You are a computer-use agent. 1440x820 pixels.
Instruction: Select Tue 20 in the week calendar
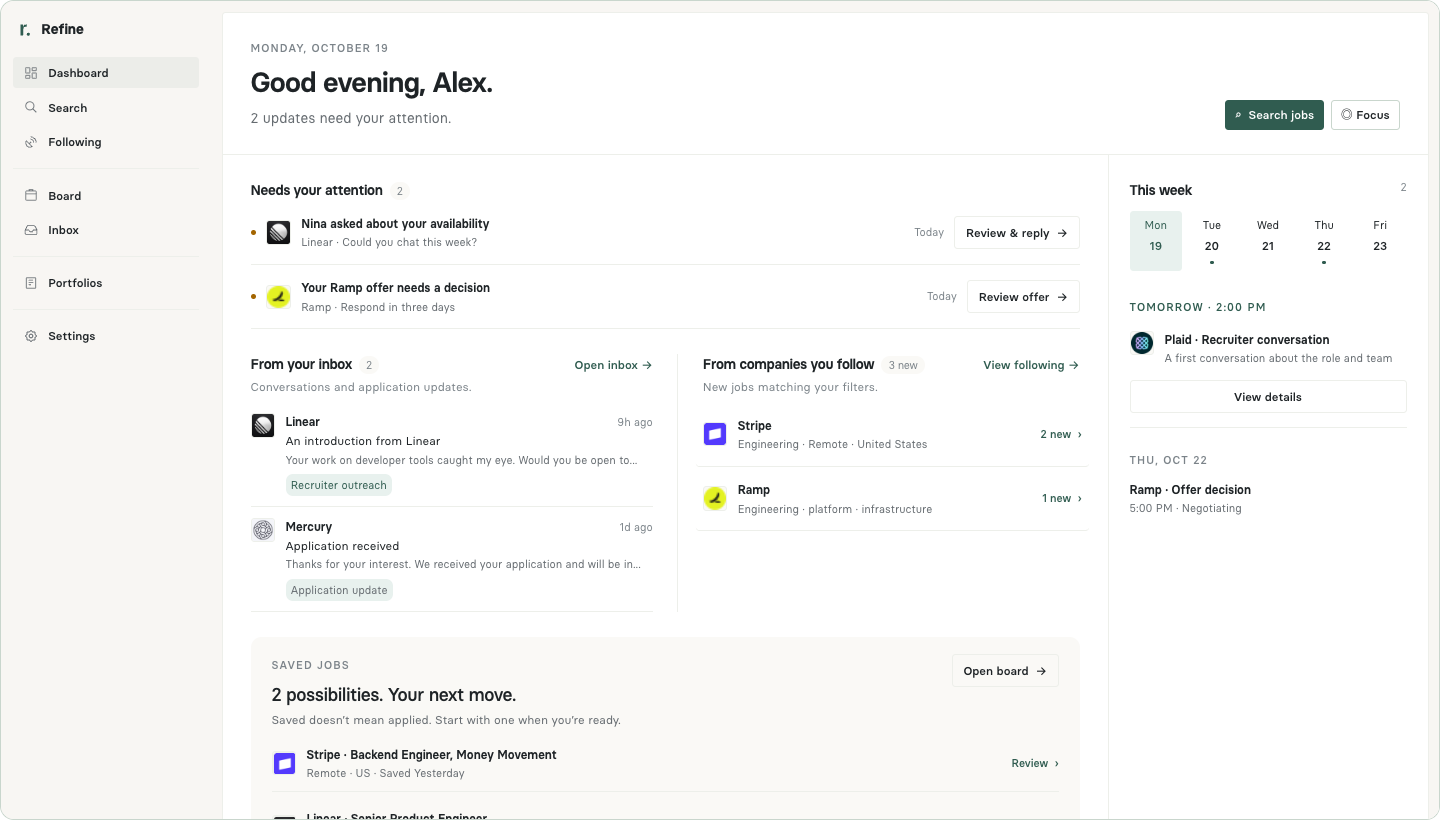(1212, 241)
